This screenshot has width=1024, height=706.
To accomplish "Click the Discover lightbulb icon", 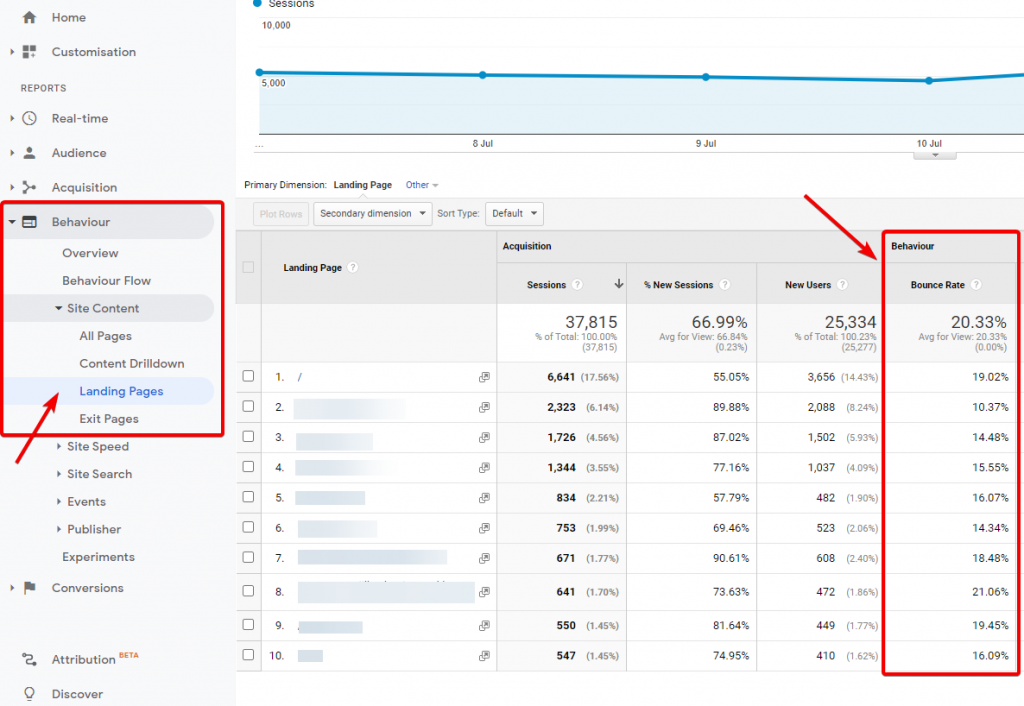I will [29, 694].
